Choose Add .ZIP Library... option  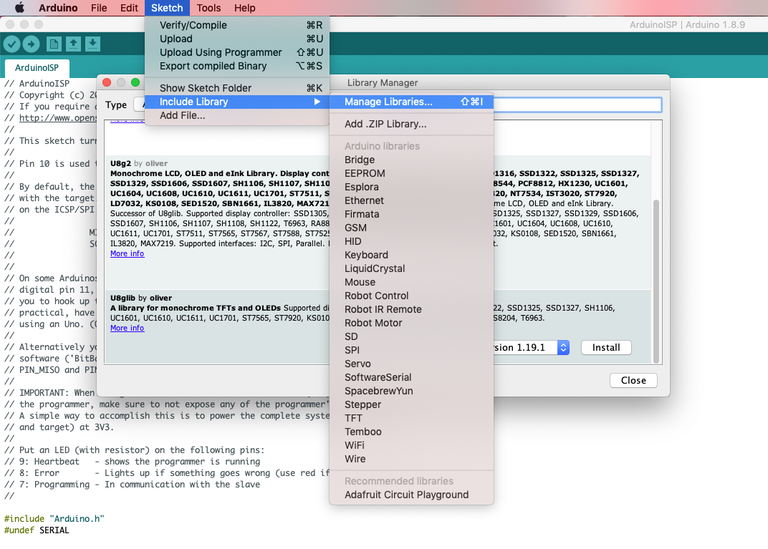pos(385,124)
